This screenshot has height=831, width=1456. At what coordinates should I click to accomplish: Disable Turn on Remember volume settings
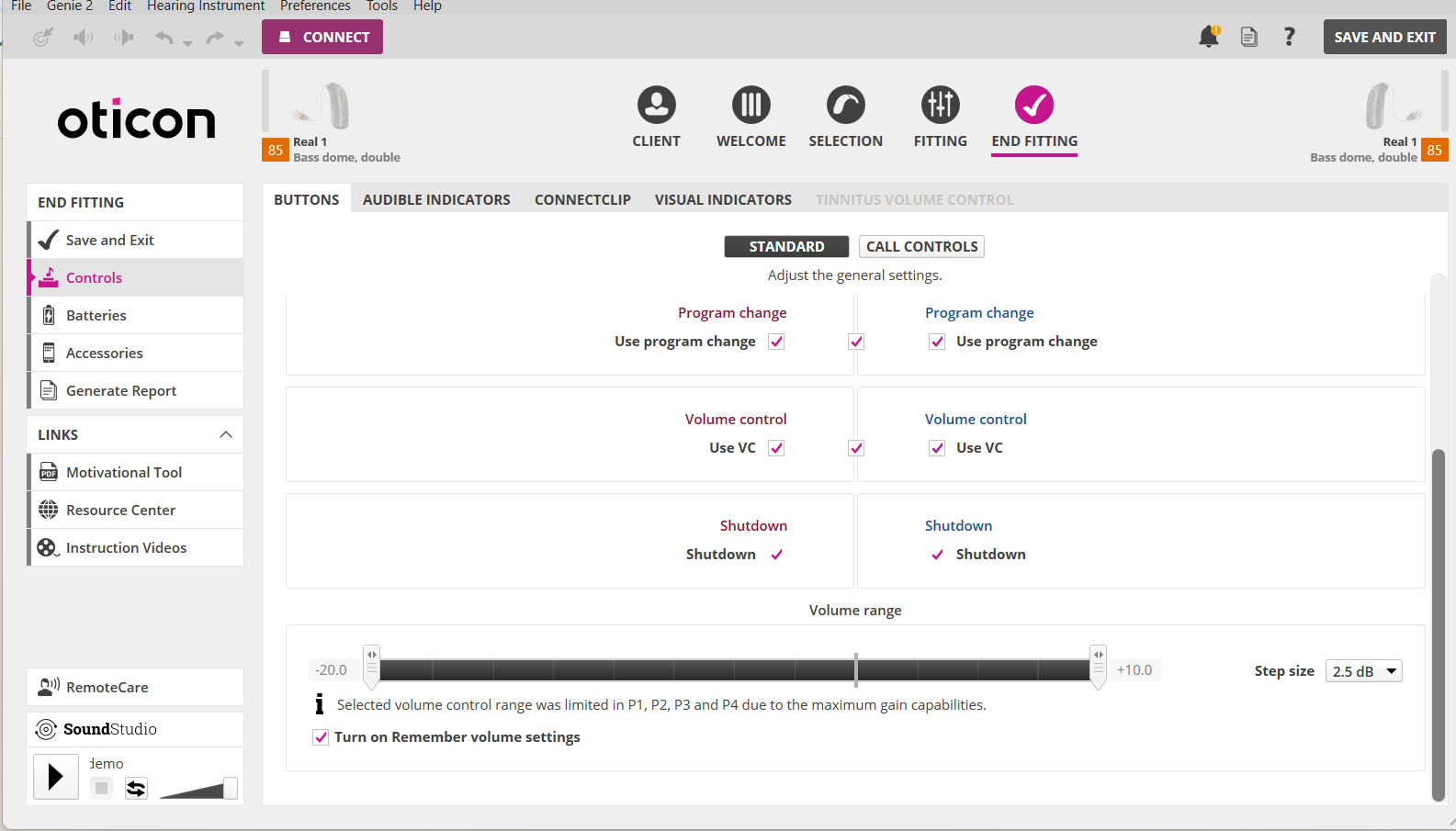click(321, 737)
